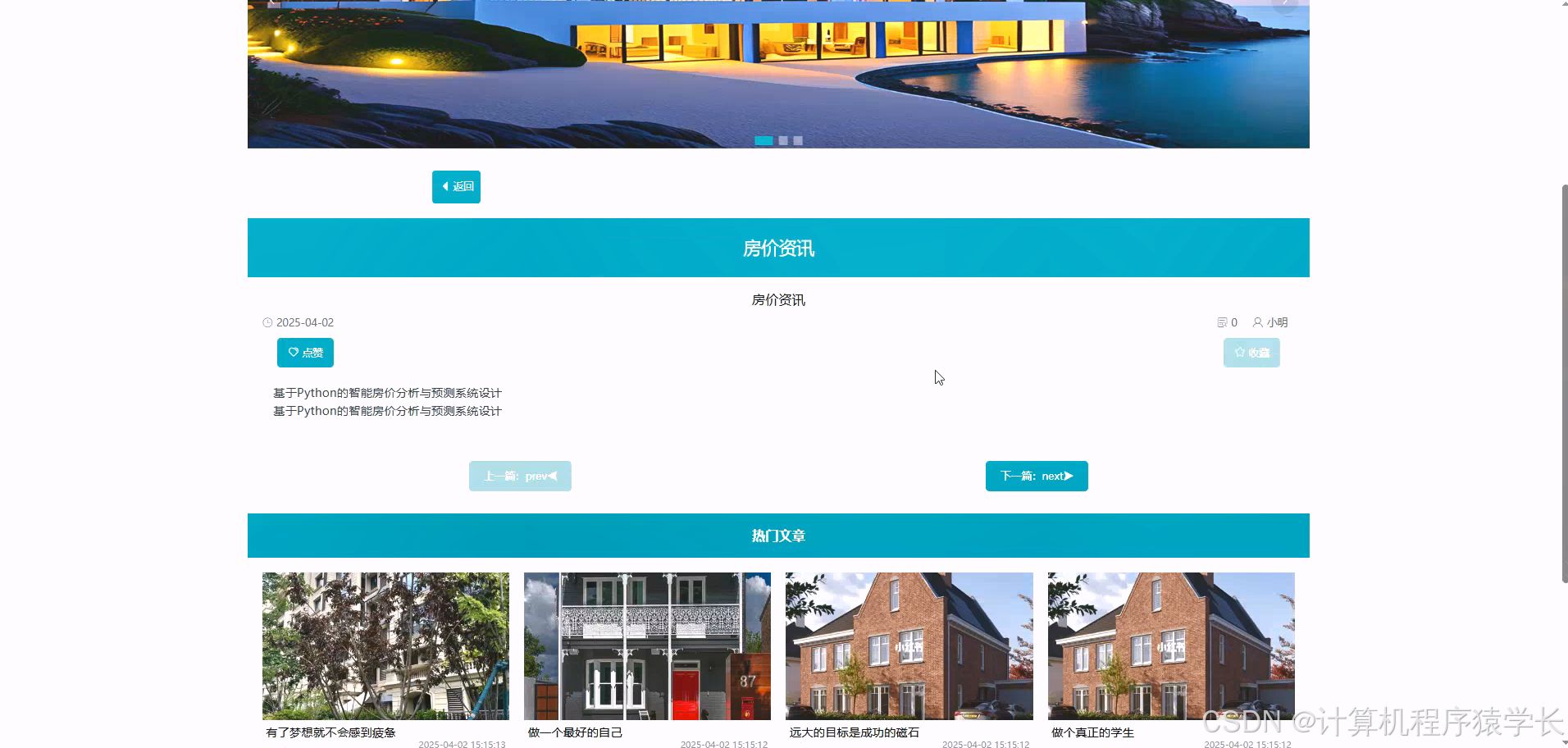Open article title 有了梦想就不会感到疲惫

pyautogui.click(x=330, y=732)
